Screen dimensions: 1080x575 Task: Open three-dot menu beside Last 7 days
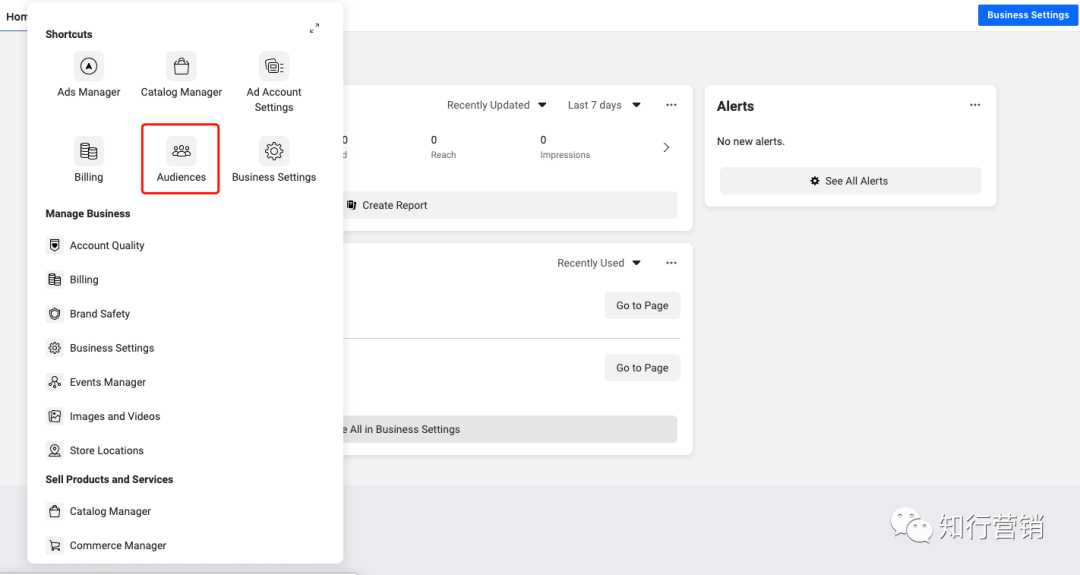coord(671,105)
